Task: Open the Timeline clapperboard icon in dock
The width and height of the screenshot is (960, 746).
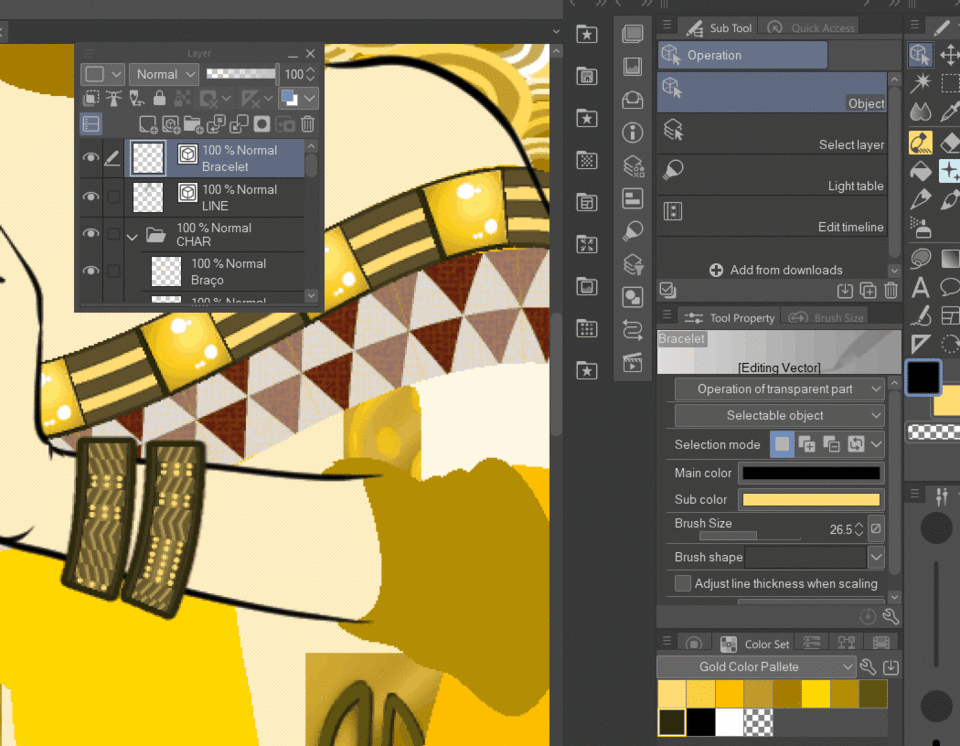Action: coord(632,363)
